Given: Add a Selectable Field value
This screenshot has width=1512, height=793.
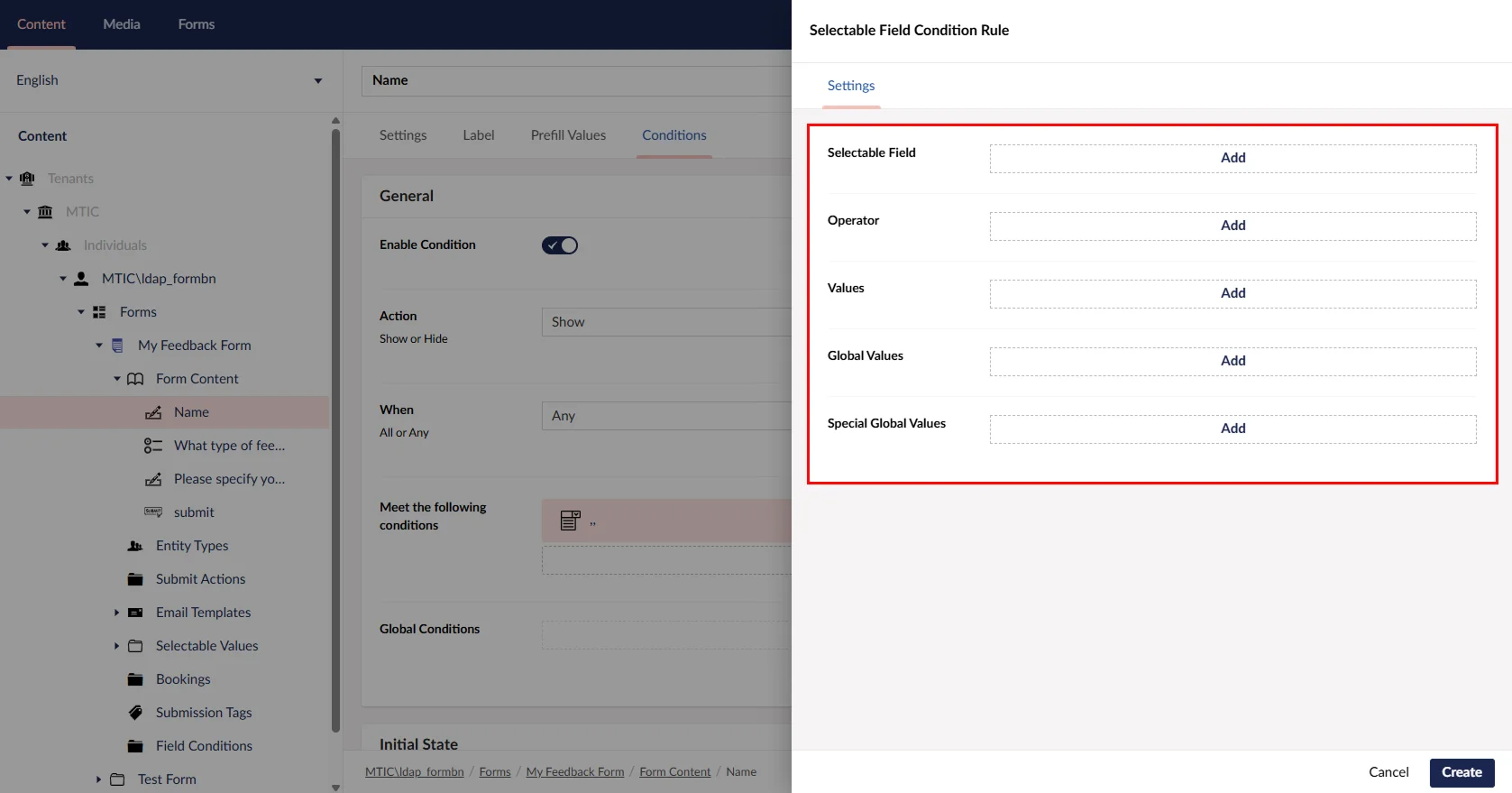Looking at the screenshot, I should click(1233, 158).
